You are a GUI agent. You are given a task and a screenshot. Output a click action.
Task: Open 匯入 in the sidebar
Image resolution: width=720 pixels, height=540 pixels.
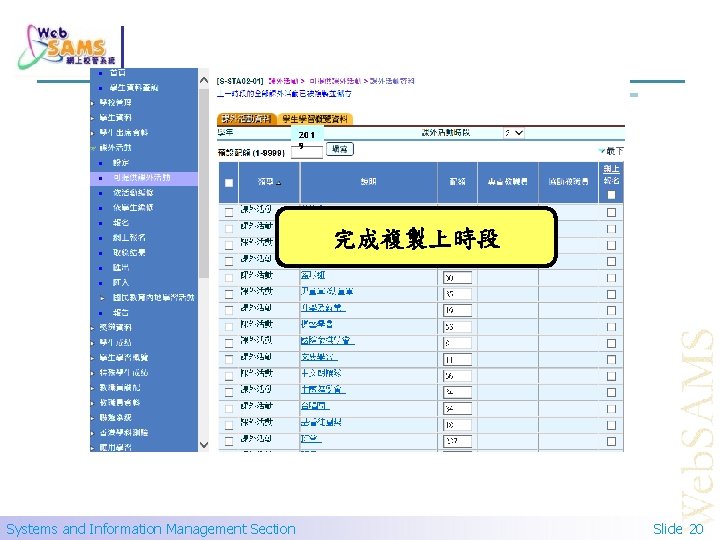[x=121, y=282]
